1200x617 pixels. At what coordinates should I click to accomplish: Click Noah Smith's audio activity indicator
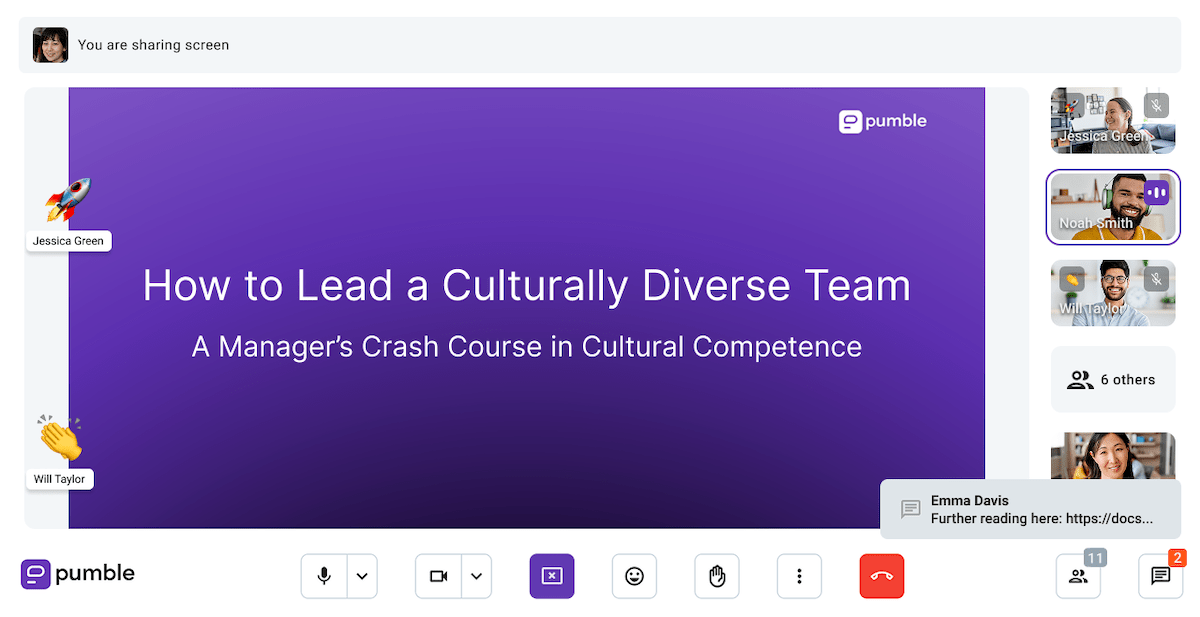tap(1156, 190)
